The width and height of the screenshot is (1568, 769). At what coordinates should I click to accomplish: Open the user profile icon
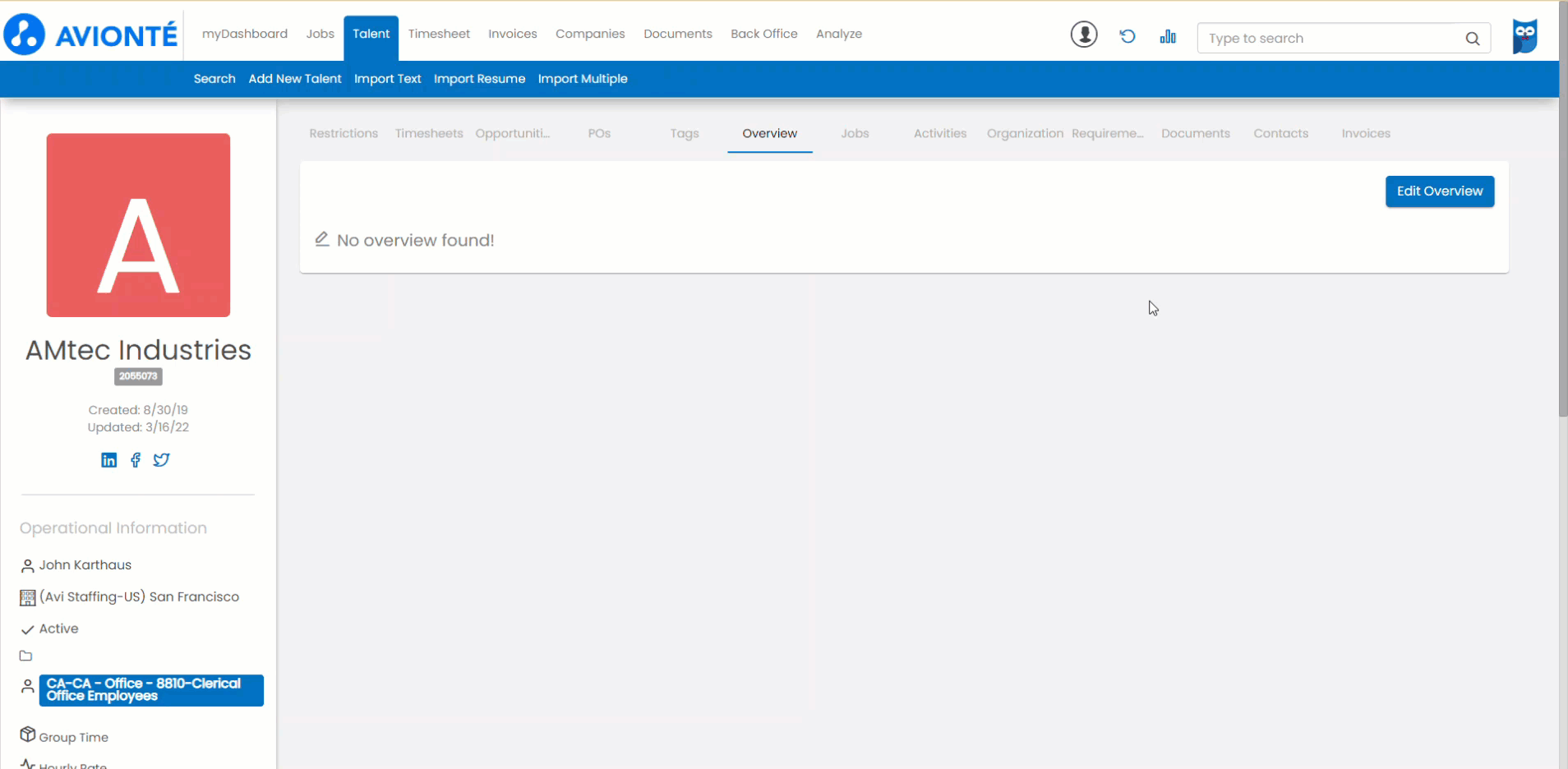pyautogui.click(x=1084, y=35)
